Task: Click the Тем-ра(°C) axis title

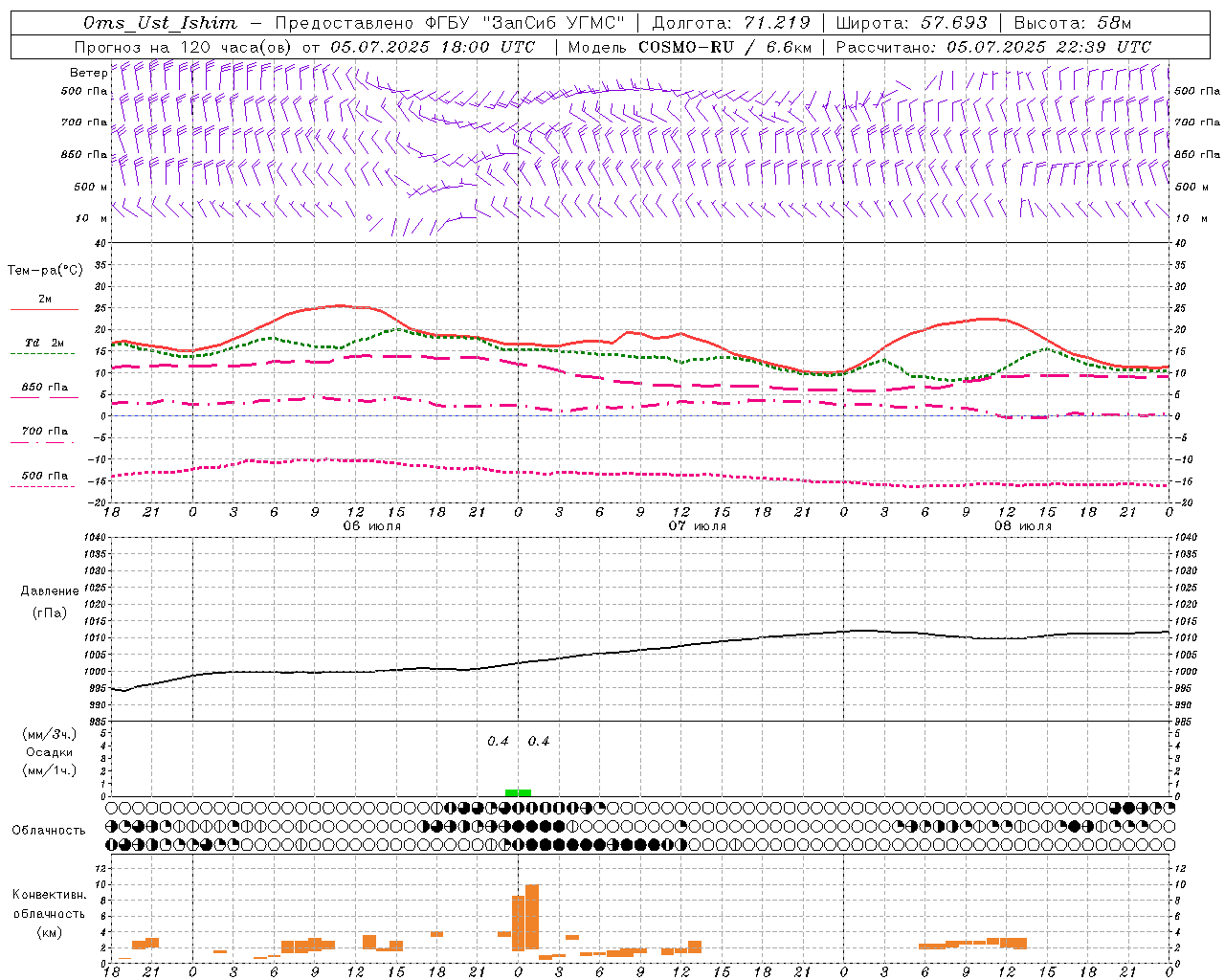Action: 45,271
